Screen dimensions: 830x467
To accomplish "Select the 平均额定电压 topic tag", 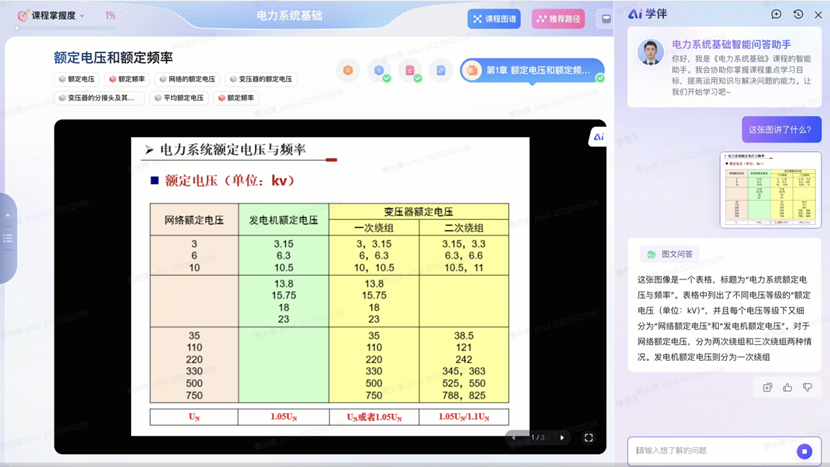I will click(179, 98).
